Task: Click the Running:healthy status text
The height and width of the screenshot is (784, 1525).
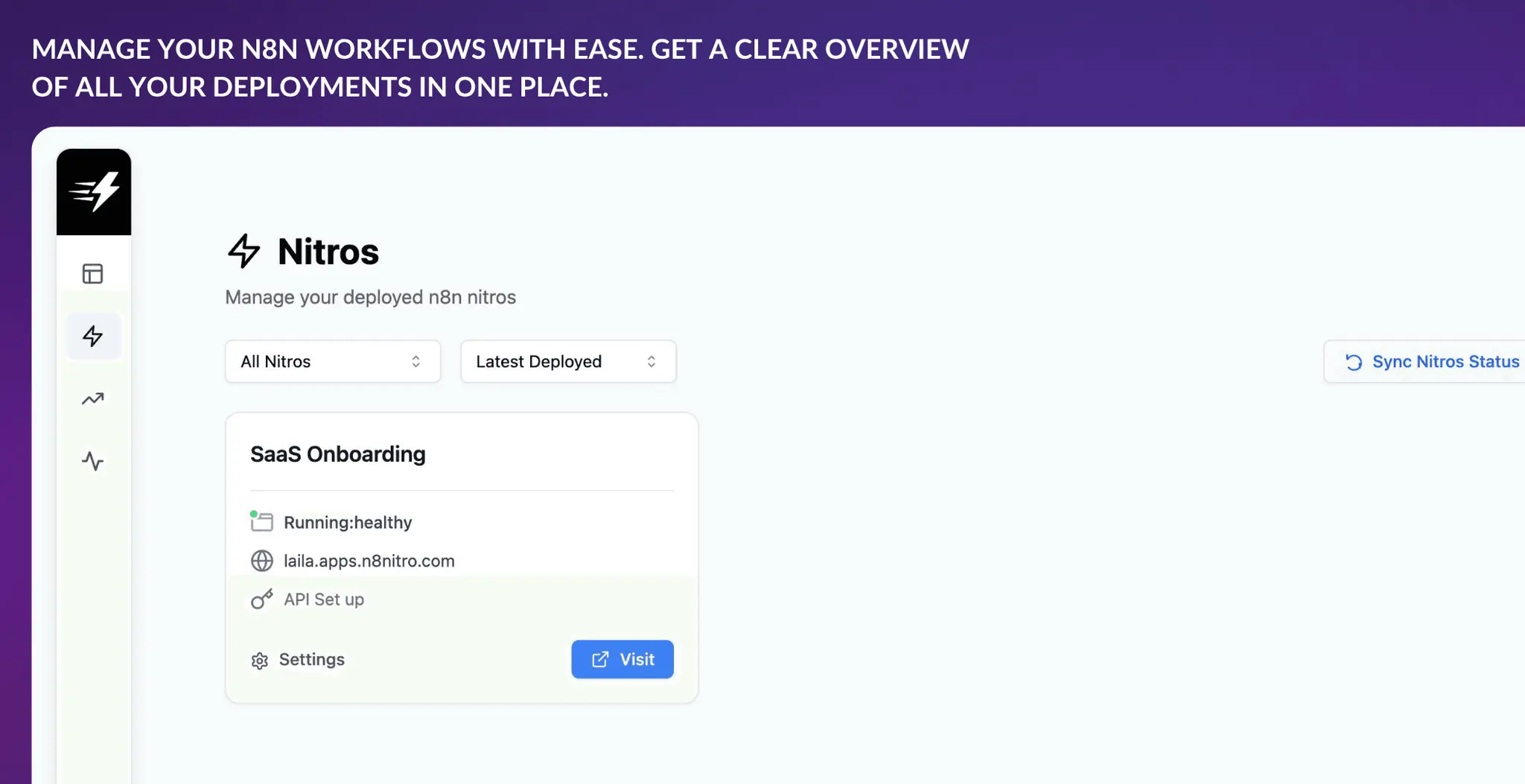Action: coord(348,522)
